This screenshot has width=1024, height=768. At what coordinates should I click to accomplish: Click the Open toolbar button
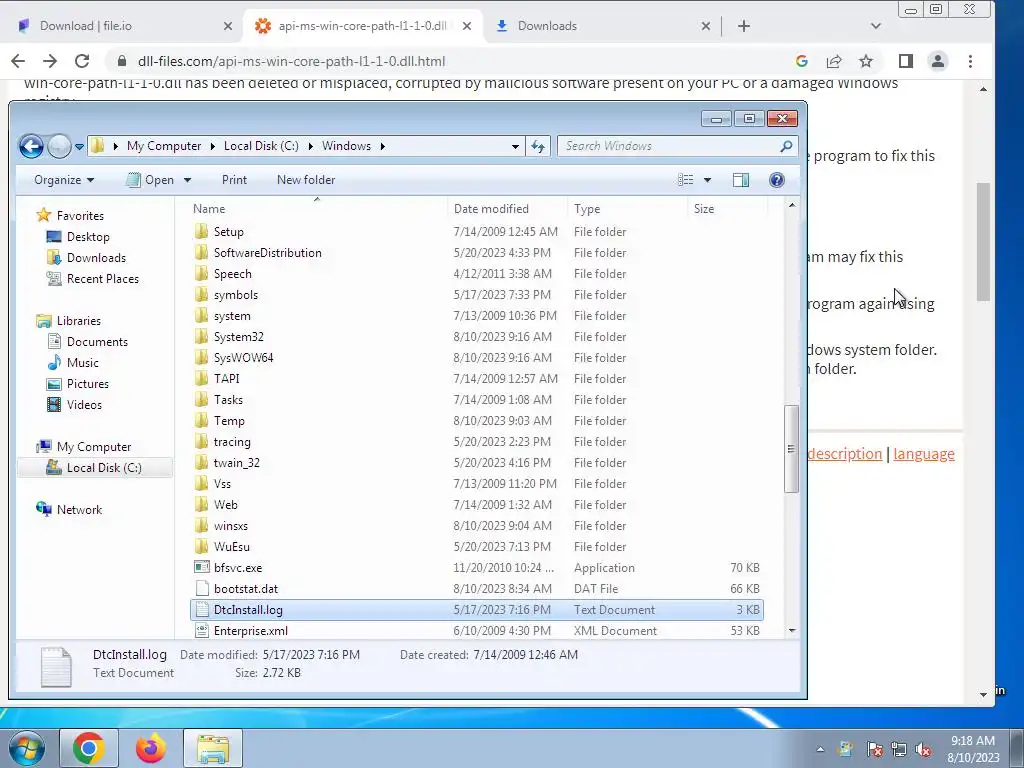pyautogui.click(x=150, y=180)
